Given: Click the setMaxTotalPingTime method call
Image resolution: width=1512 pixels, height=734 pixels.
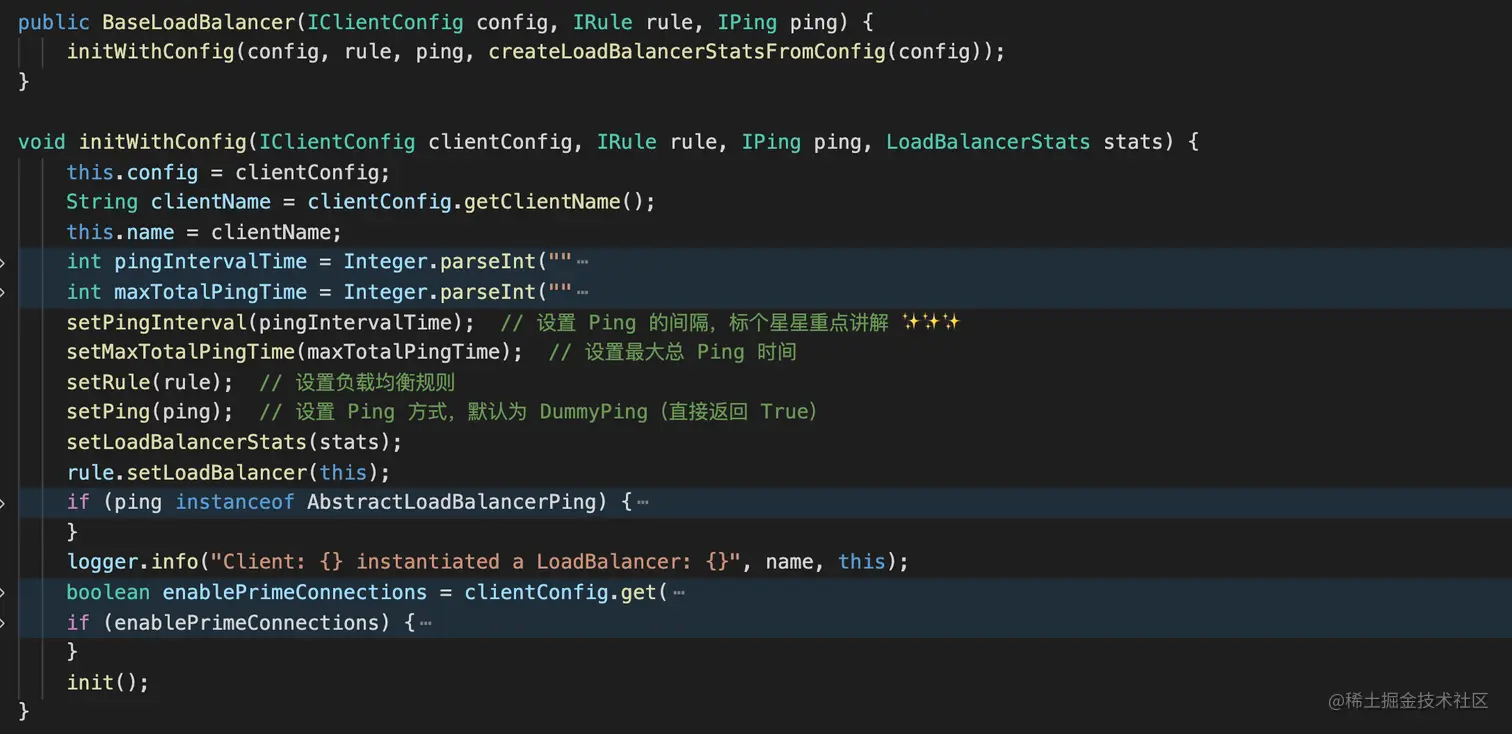Looking at the screenshot, I should pos(181,352).
